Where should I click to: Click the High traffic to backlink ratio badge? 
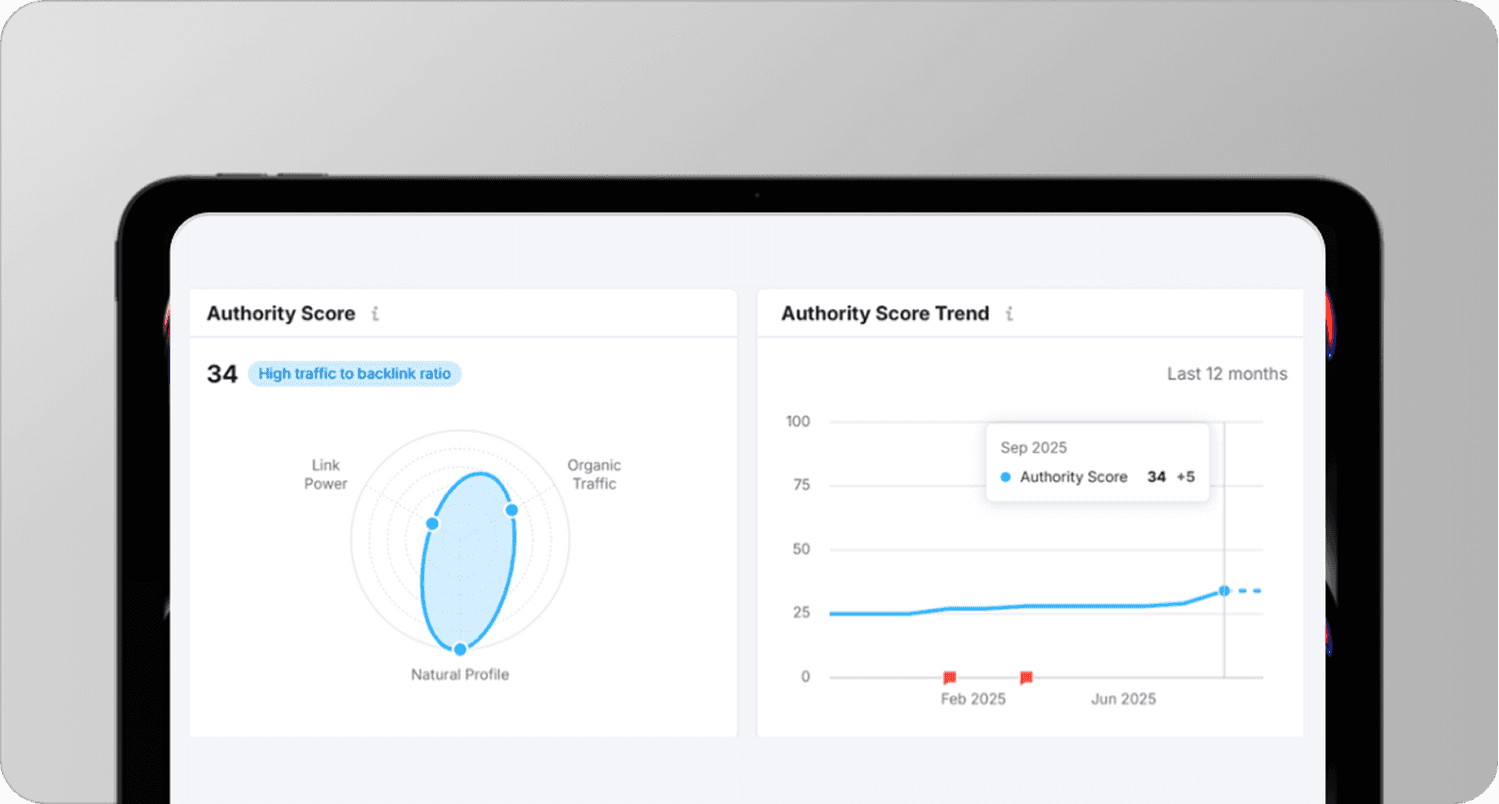355,374
